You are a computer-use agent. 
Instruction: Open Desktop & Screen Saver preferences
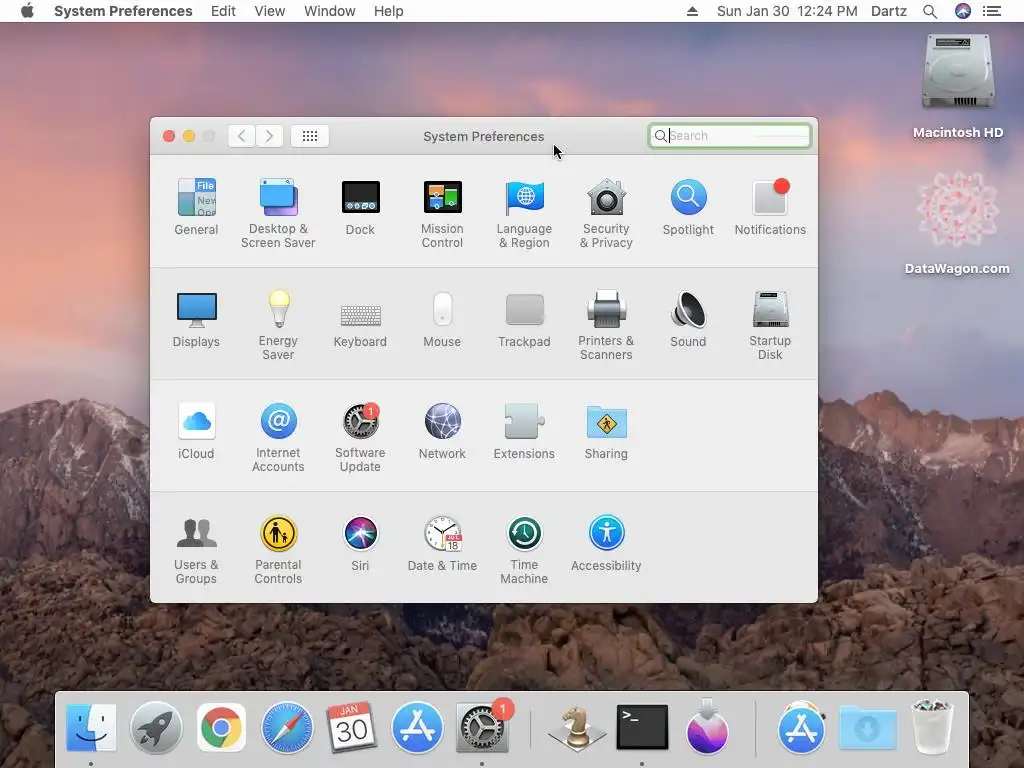click(x=278, y=213)
